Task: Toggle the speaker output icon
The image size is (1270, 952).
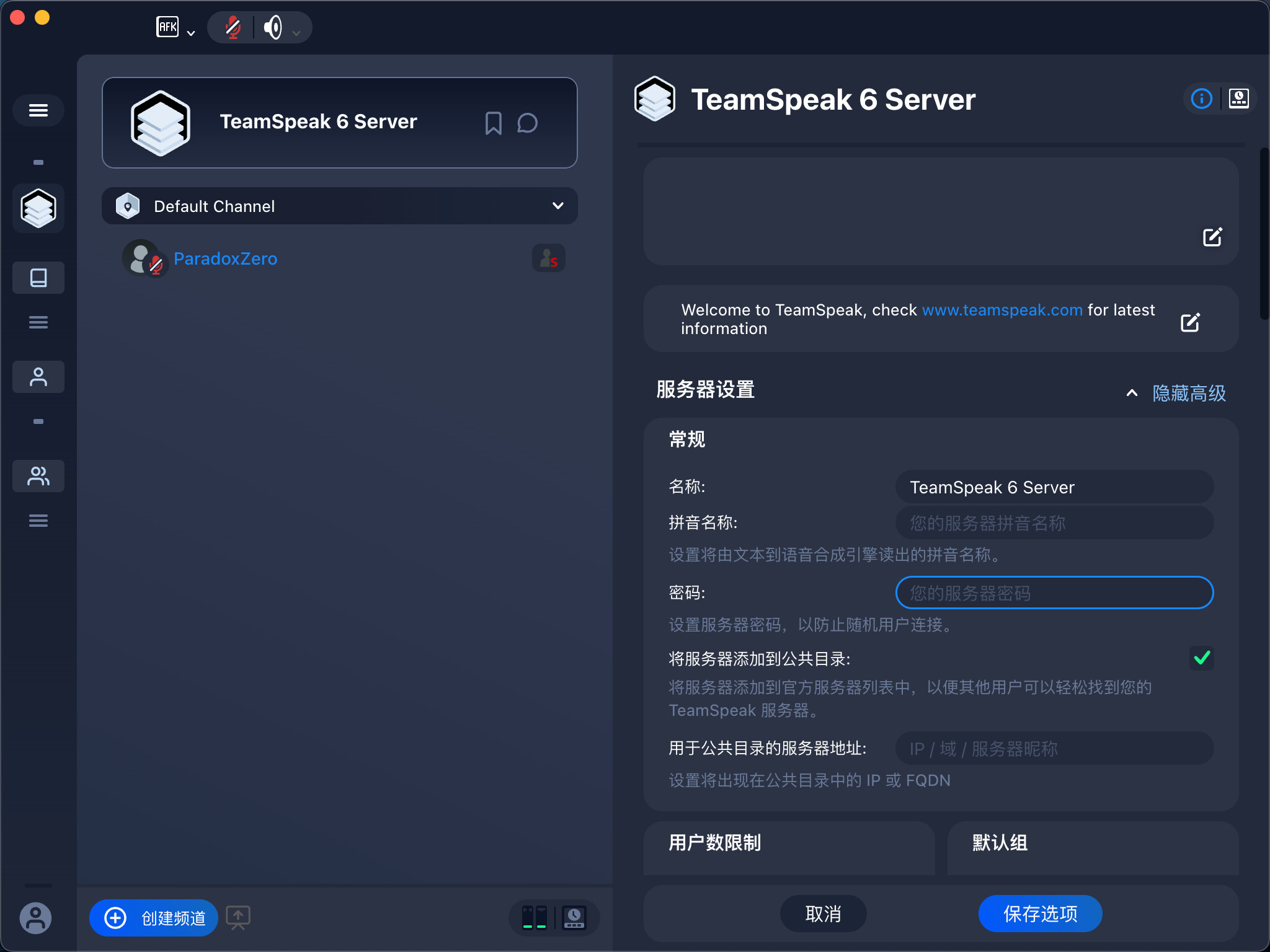Action: coord(273,27)
